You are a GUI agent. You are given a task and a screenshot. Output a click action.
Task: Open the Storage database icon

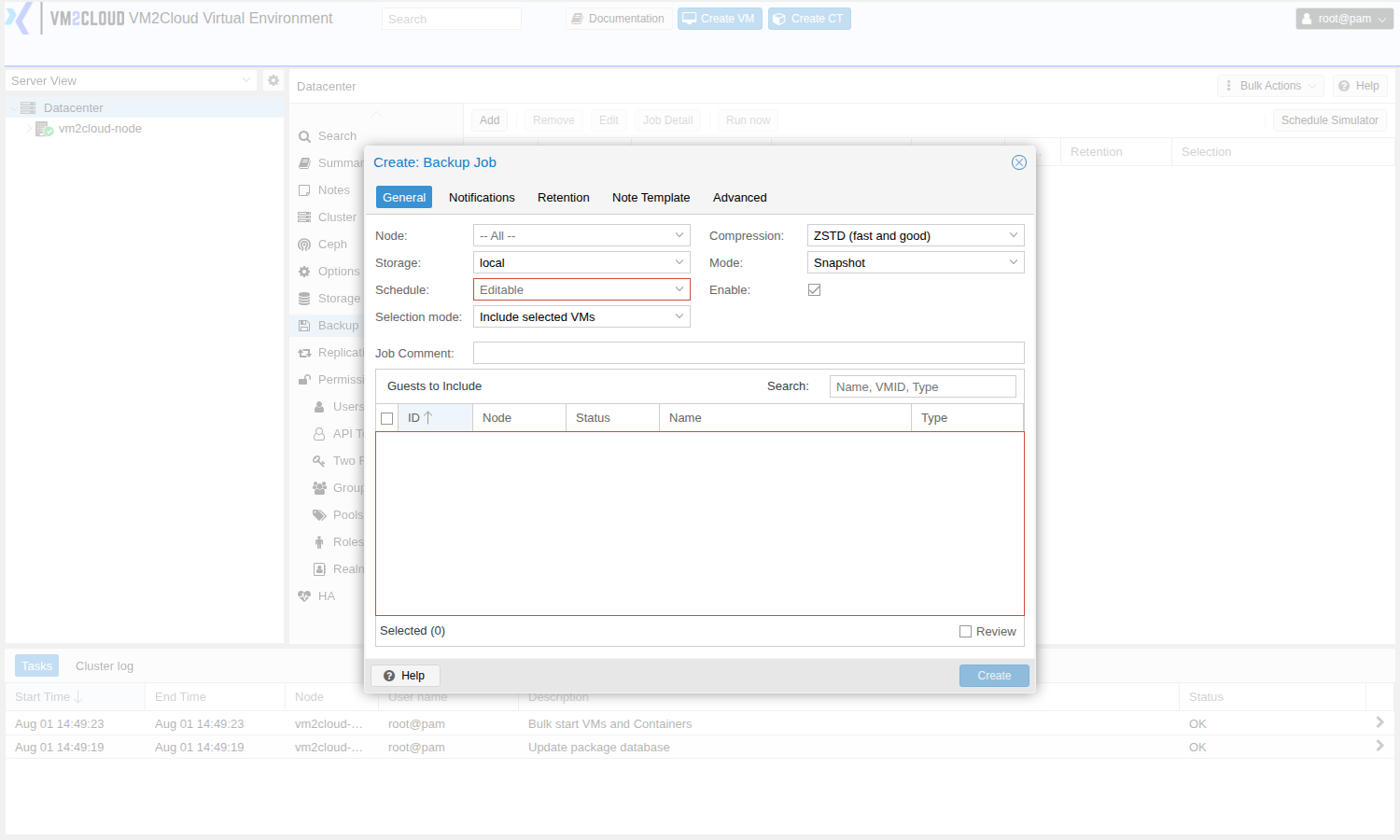pyautogui.click(x=304, y=299)
